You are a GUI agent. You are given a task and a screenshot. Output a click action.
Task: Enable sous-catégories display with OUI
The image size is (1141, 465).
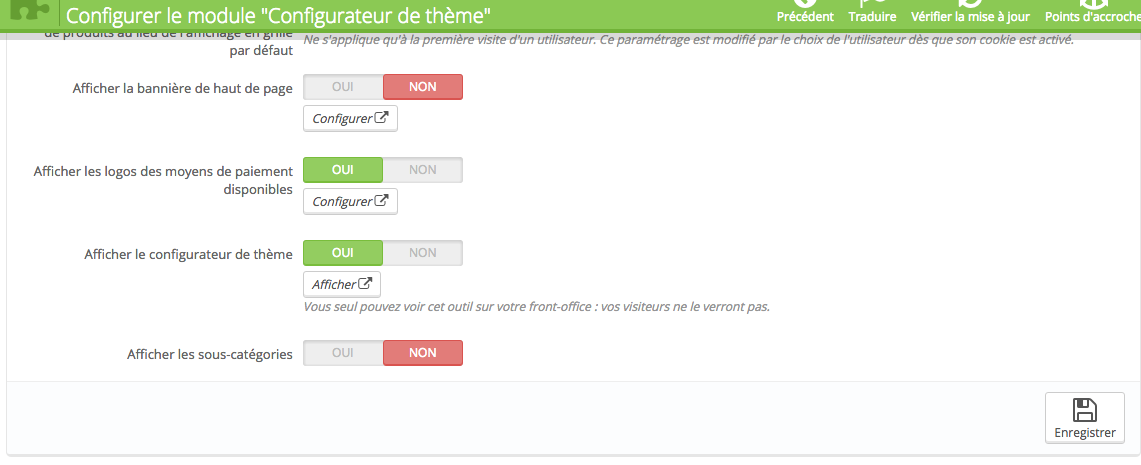click(x=343, y=353)
